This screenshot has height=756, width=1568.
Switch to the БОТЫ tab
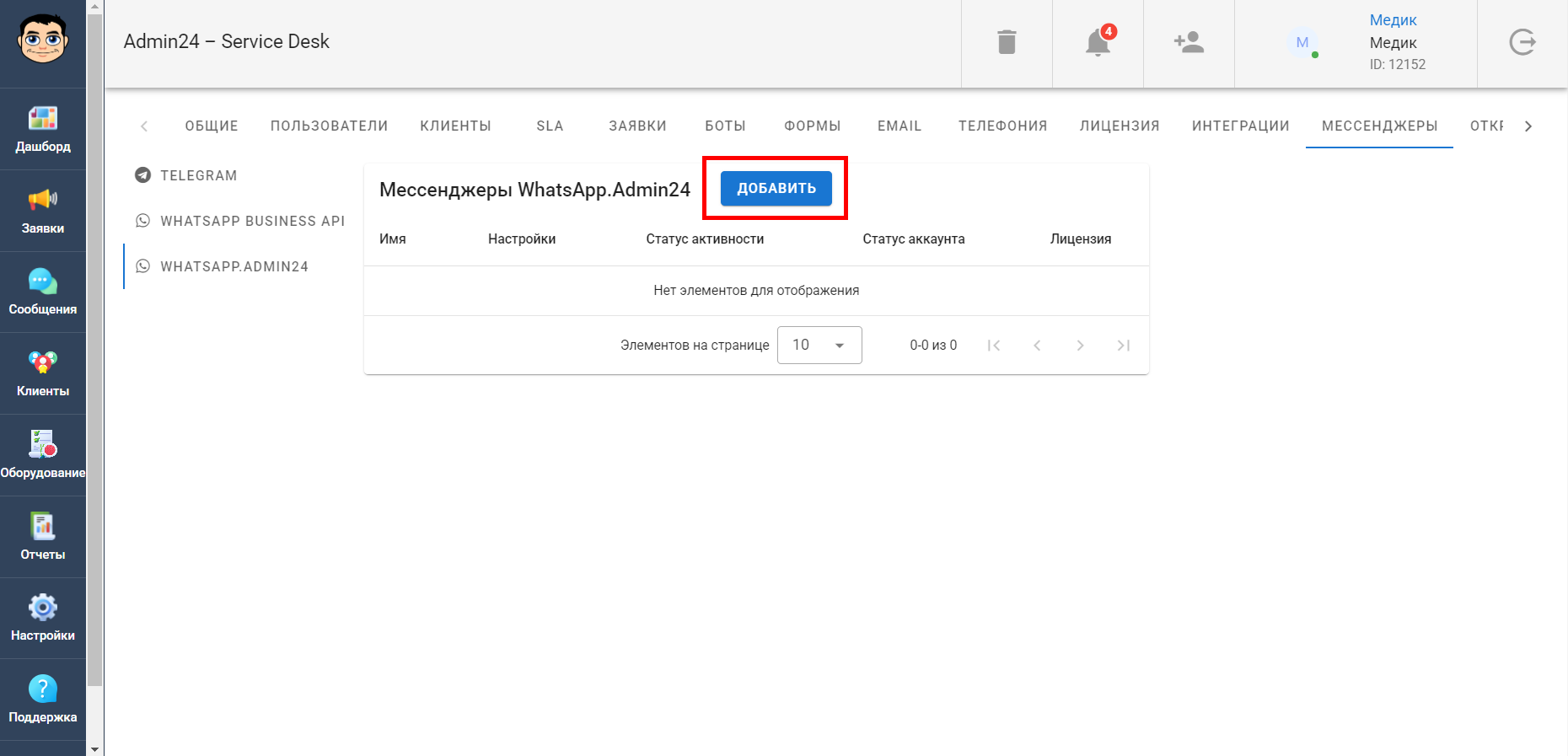pyautogui.click(x=725, y=126)
